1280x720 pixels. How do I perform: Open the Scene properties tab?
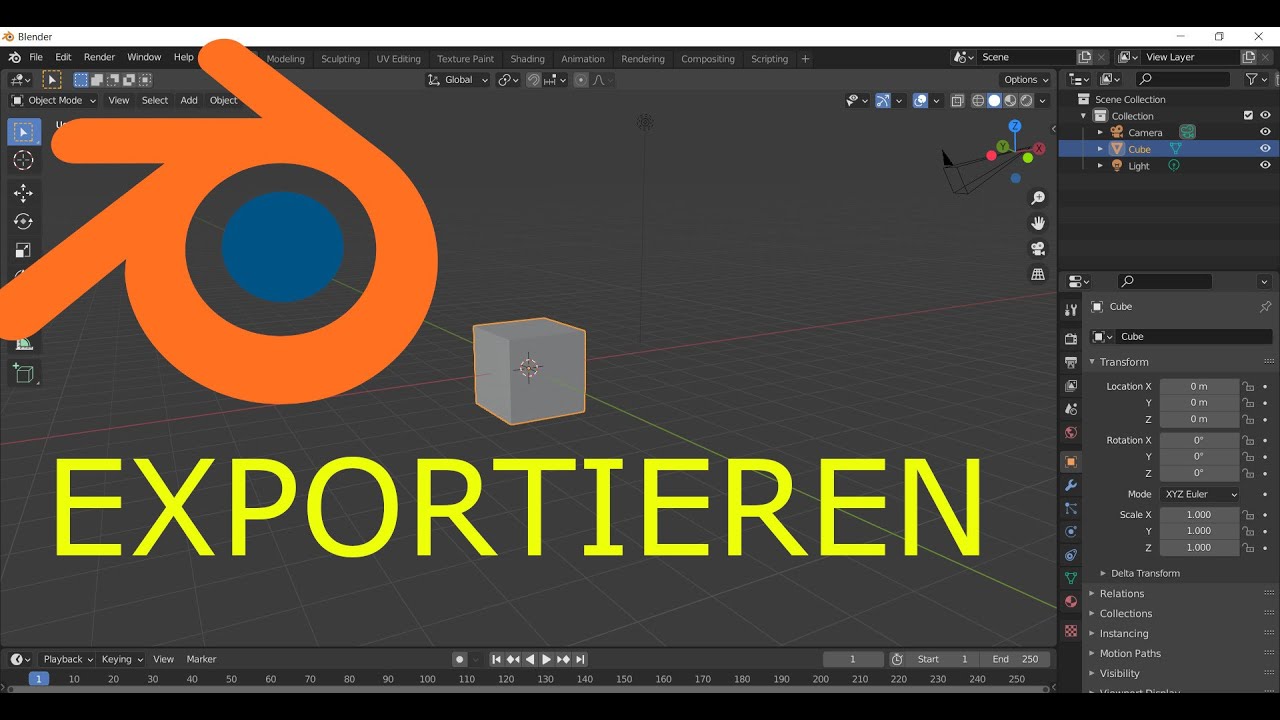[1071, 409]
